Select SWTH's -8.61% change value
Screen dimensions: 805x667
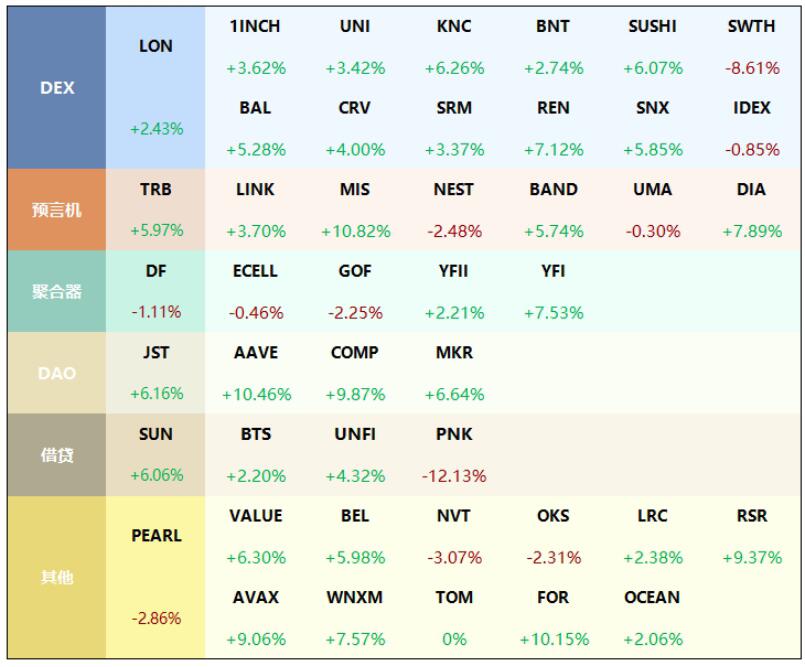(751, 68)
